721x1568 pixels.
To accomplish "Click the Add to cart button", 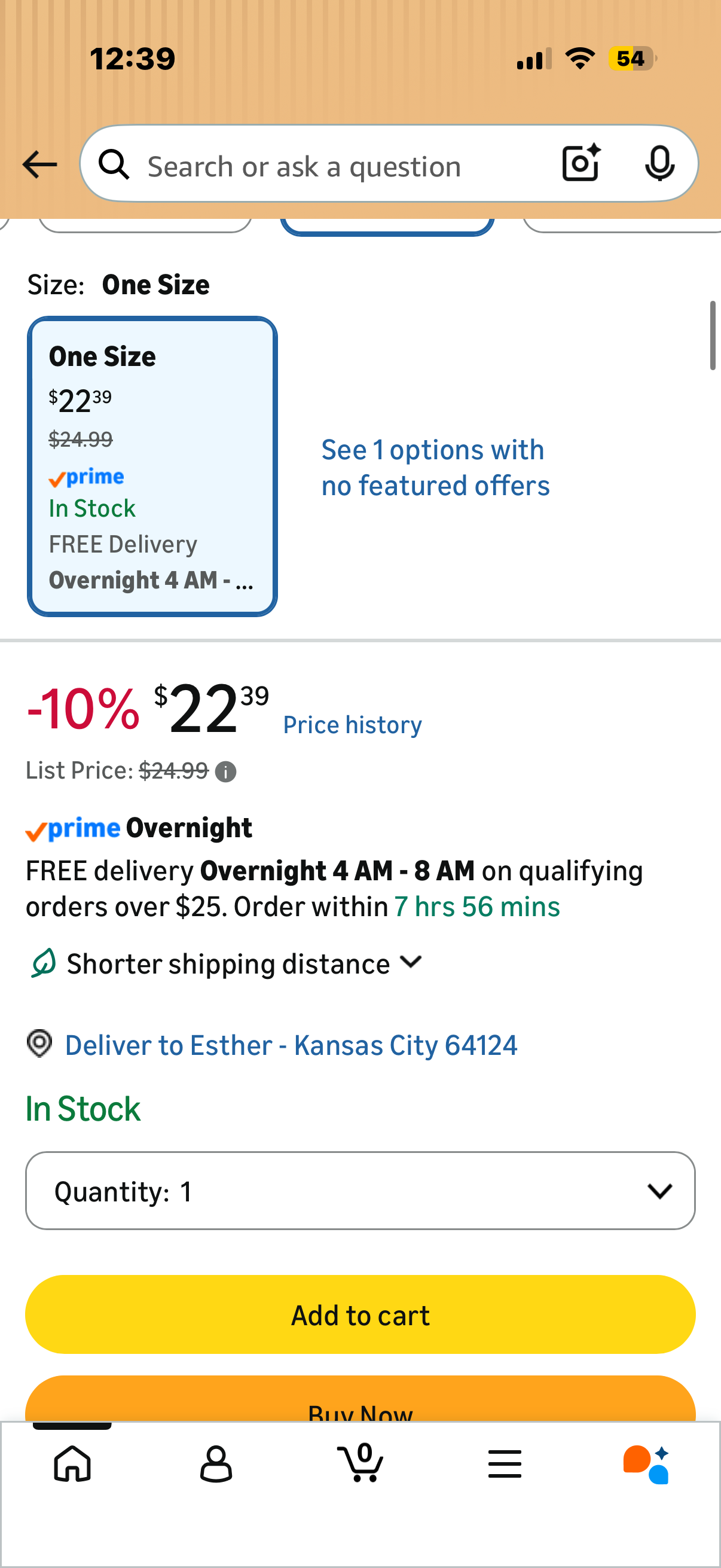I will [360, 1315].
